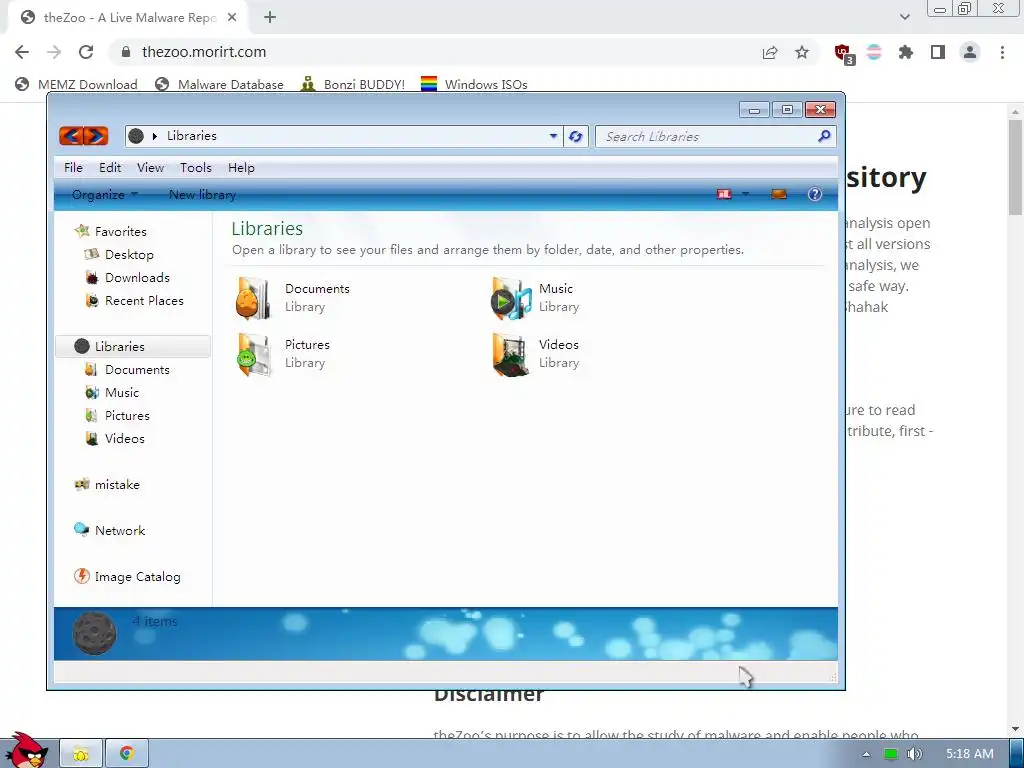Image resolution: width=1024 pixels, height=768 pixels.
Task: Open the Help menu in Explorer
Action: [x=241, y=168]
